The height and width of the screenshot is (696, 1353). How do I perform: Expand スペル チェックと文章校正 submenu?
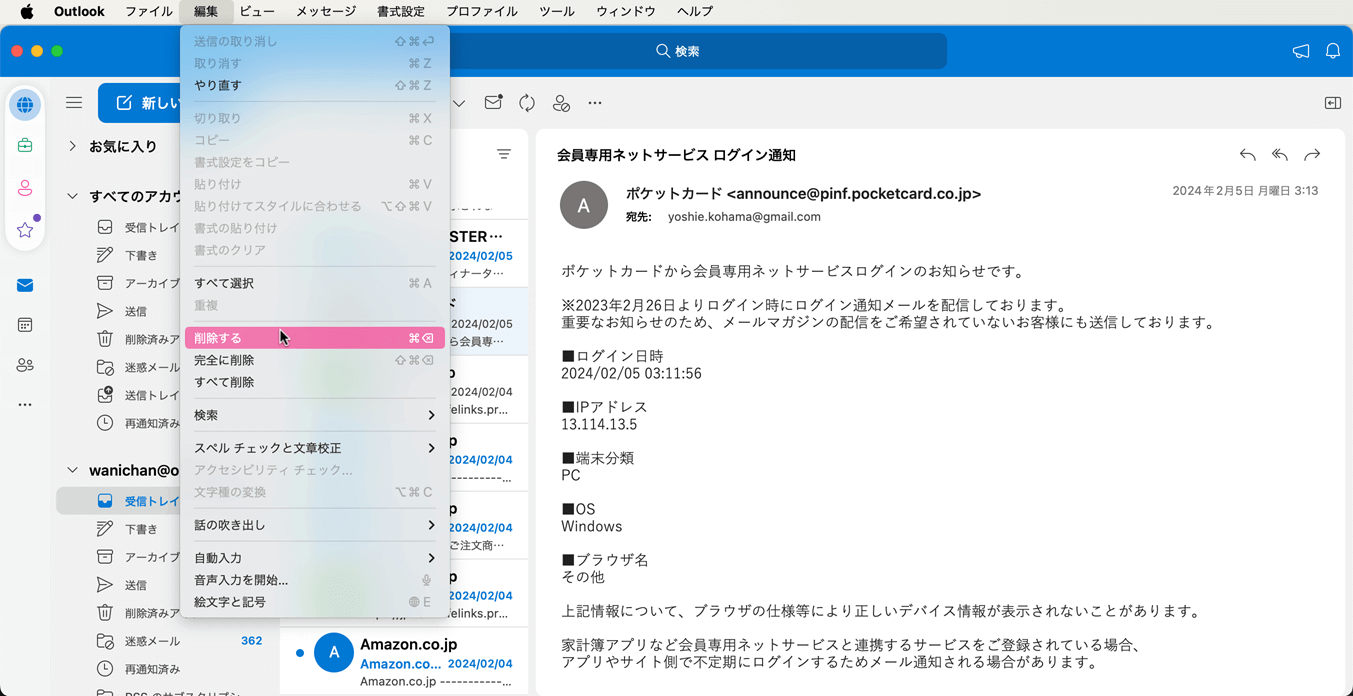pyautogui.click(x=315, y=448)
